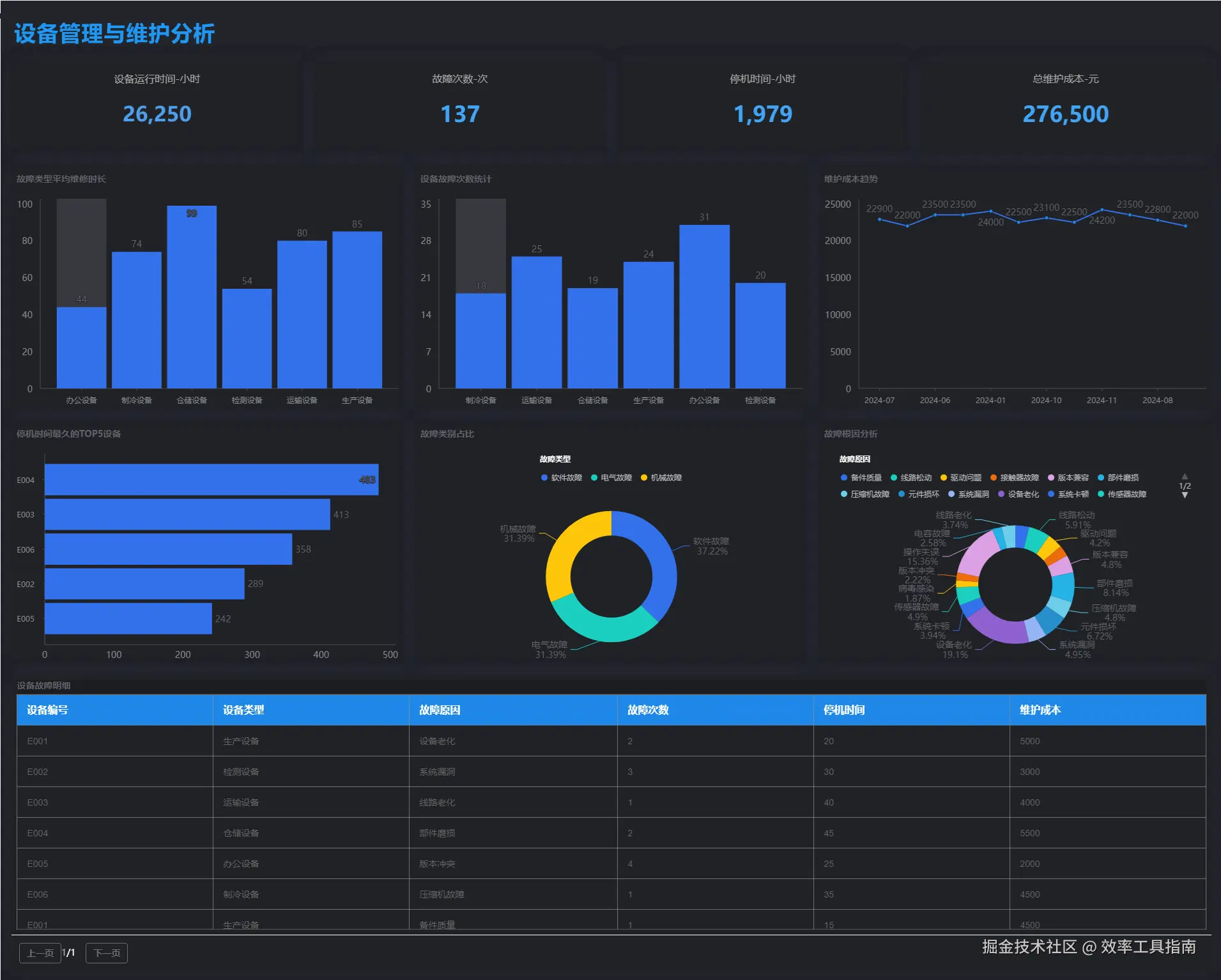Screen dimensions: 1221x980
Task: Click the 停机时间 table column header
Action: 912,710
